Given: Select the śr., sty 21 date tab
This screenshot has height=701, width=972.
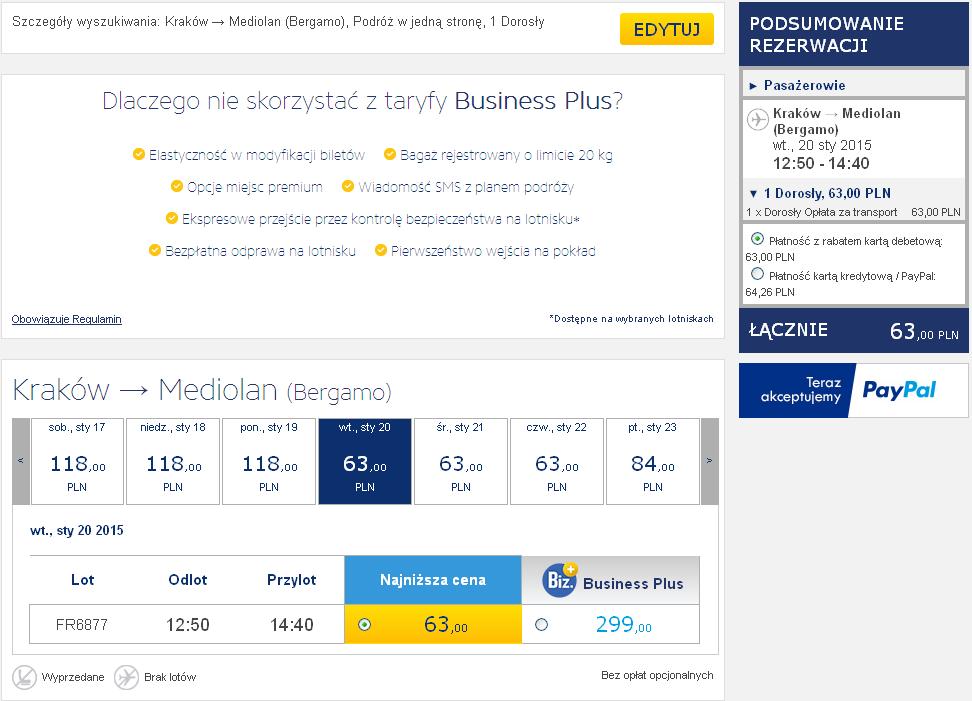Looking at the screenshot, I should pos(461,461).
